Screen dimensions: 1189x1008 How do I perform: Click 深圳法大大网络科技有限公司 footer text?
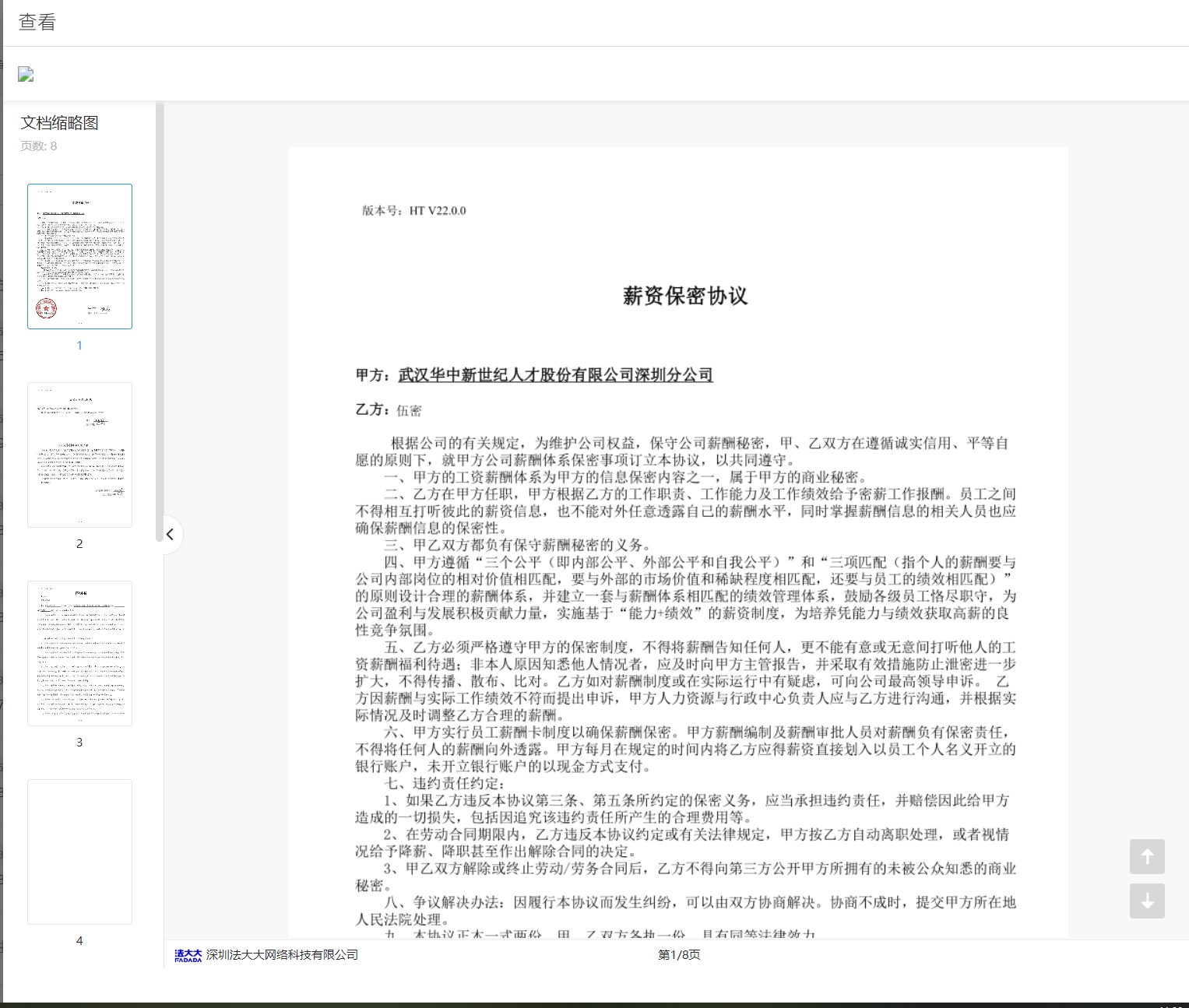(282, 955)
